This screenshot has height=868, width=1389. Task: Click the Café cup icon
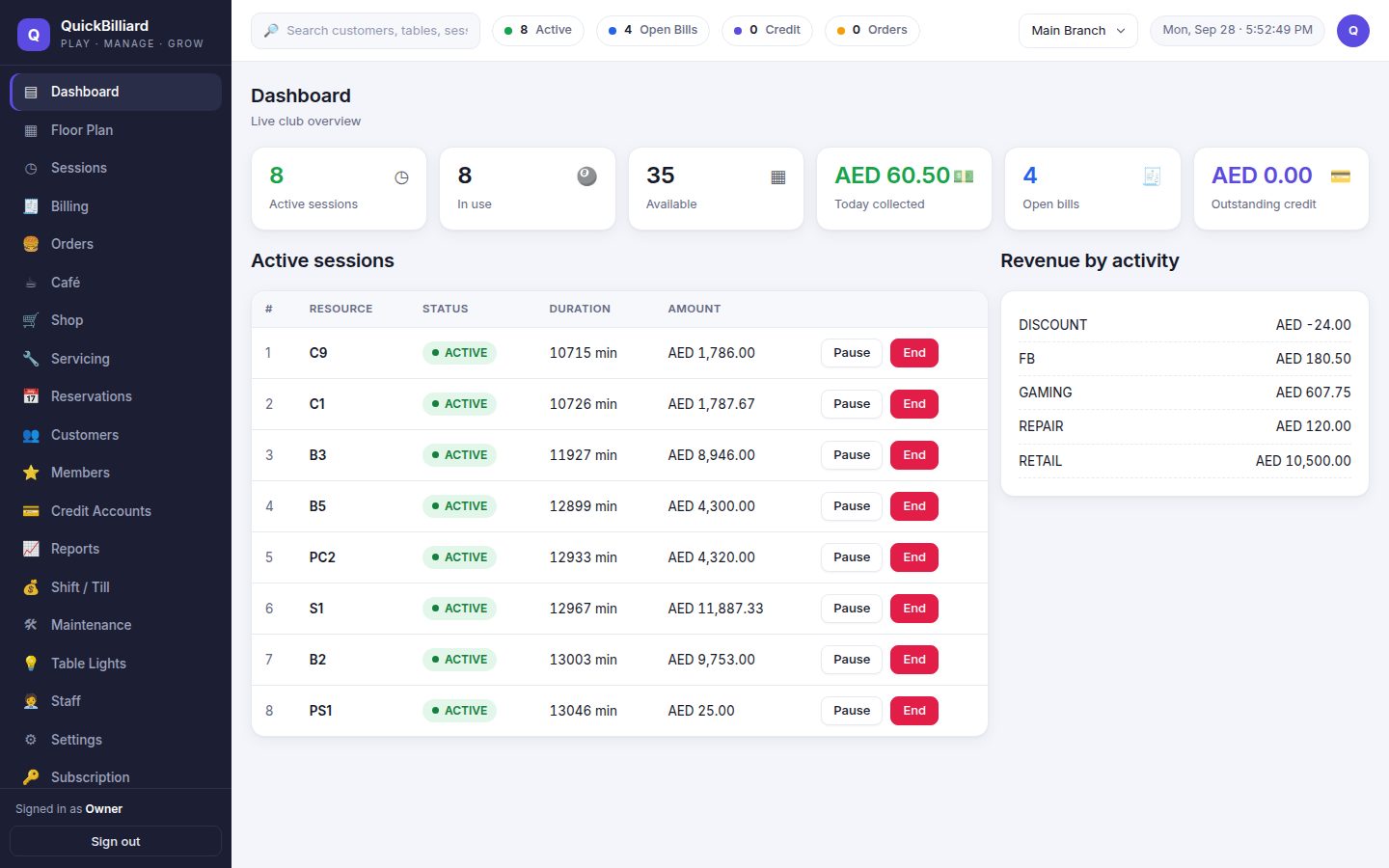31,283
